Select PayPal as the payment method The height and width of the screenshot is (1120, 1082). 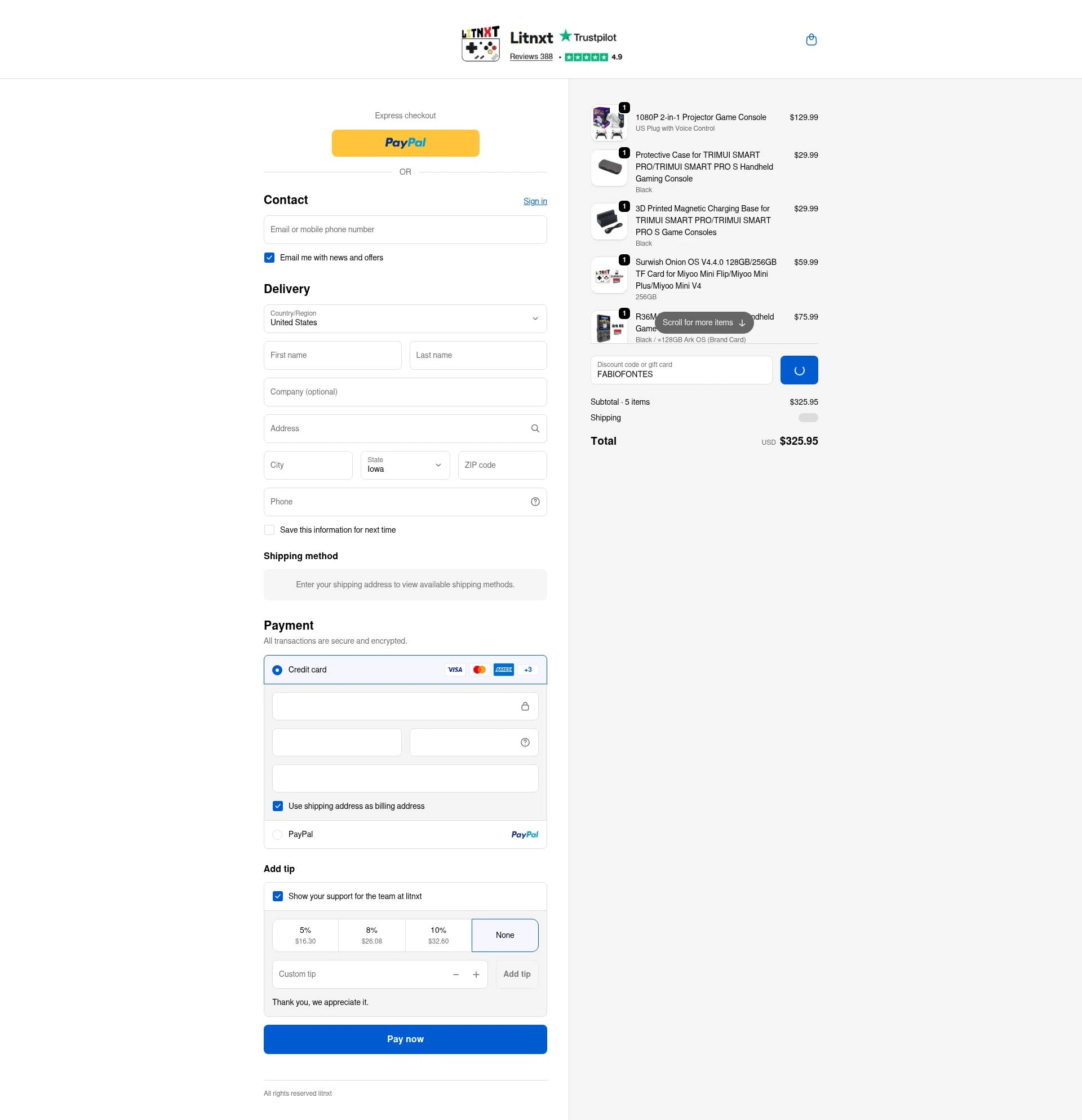pyautogui.click(x=278, y=834)
